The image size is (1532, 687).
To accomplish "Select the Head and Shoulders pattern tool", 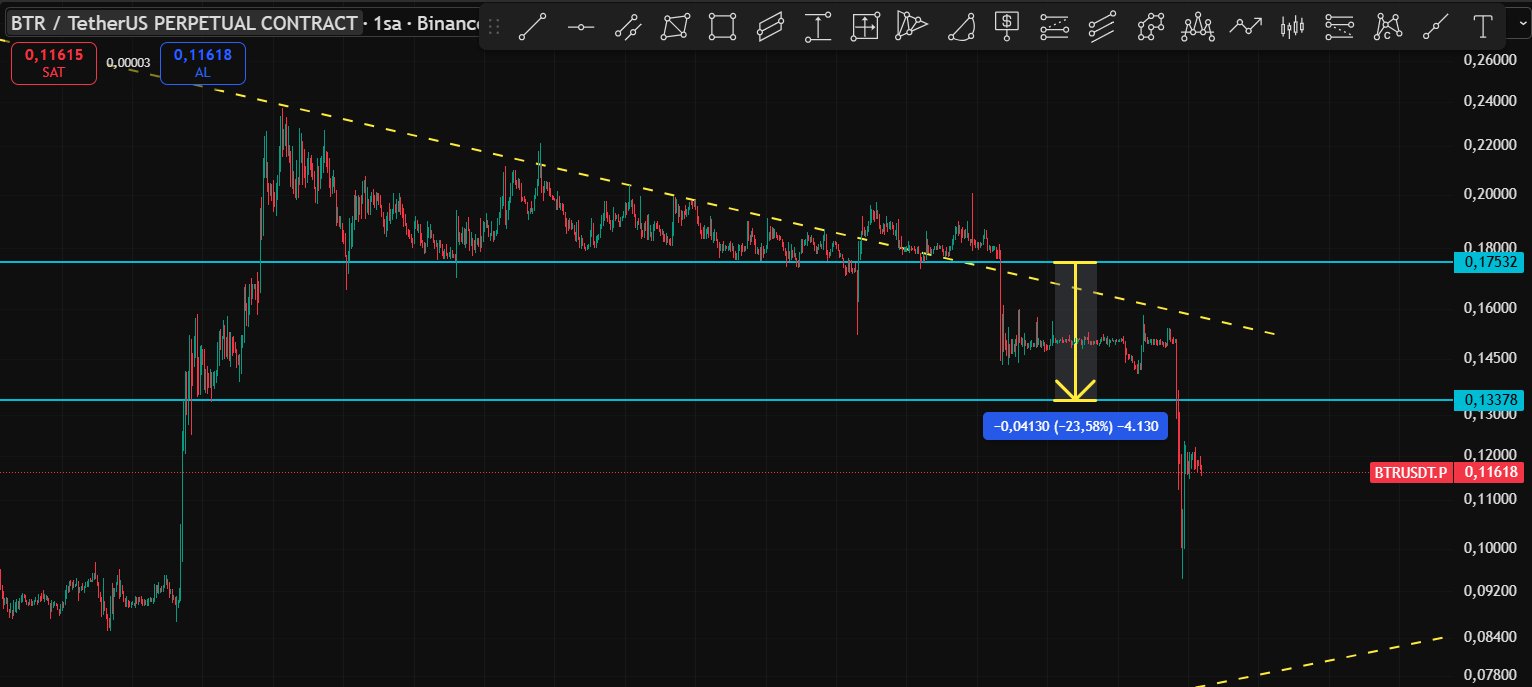I will (x=1197, y=27).
